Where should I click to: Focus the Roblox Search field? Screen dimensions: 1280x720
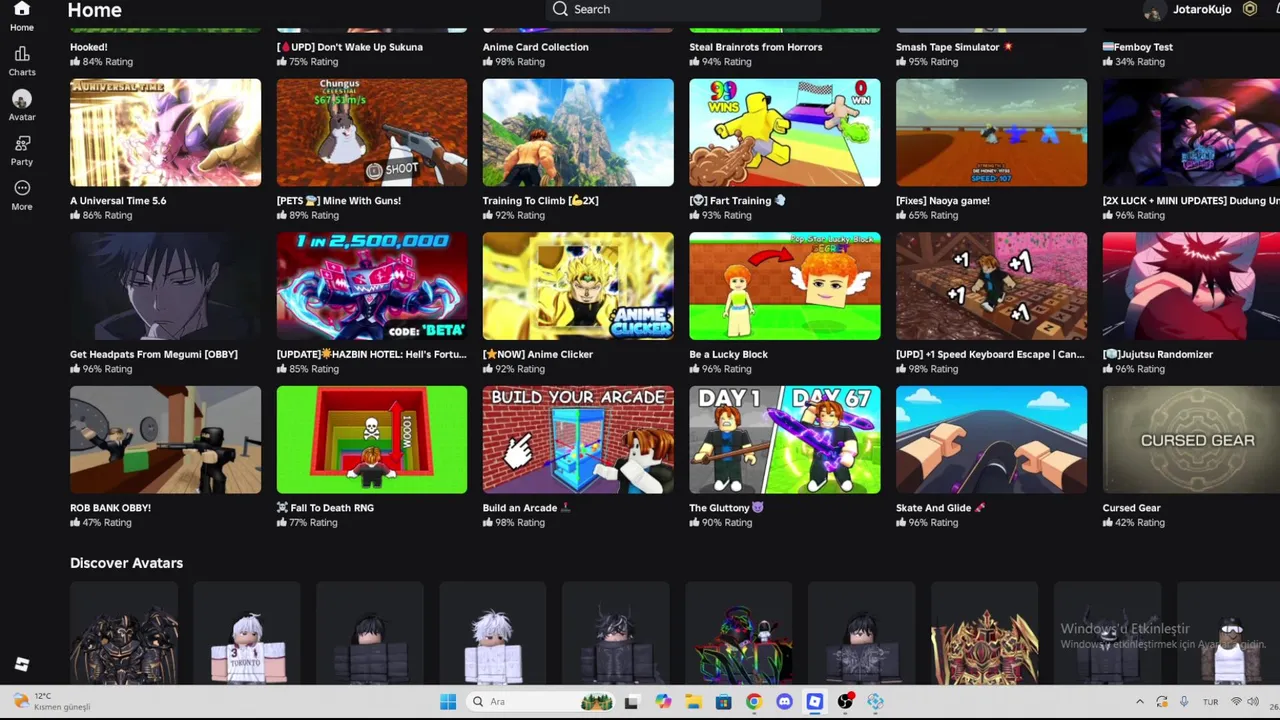(684, 9)
